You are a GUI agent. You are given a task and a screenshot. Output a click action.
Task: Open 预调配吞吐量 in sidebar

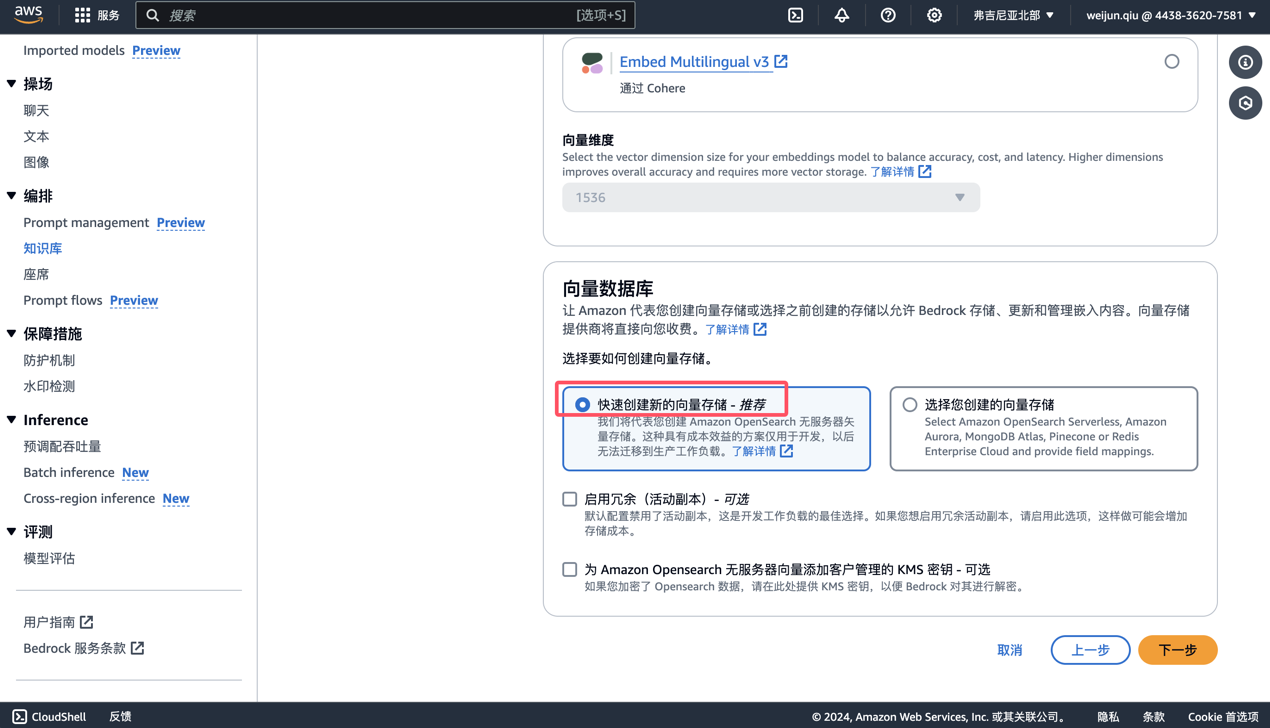click(62, 446)
